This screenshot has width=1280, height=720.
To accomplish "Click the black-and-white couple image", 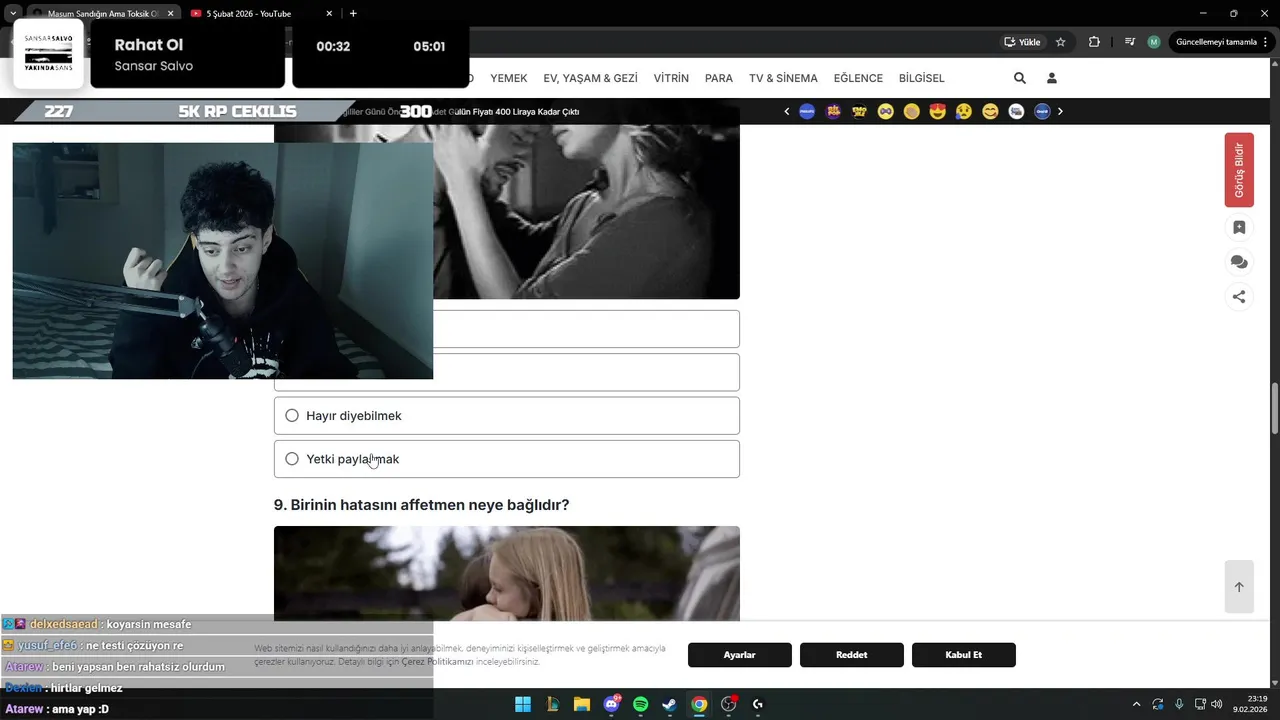I will 586,211.
